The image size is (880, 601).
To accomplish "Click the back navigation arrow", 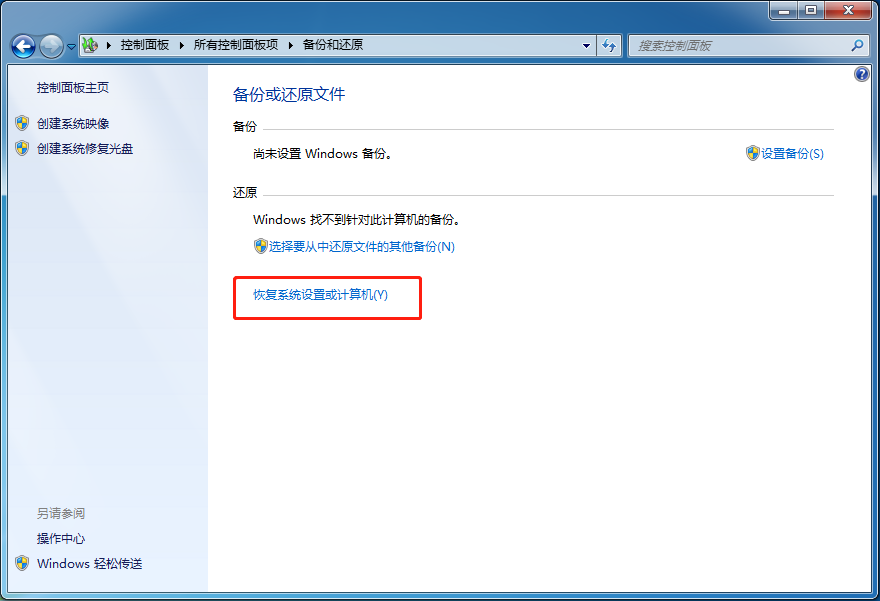I will pyautogui.click(x=22, y=46).
